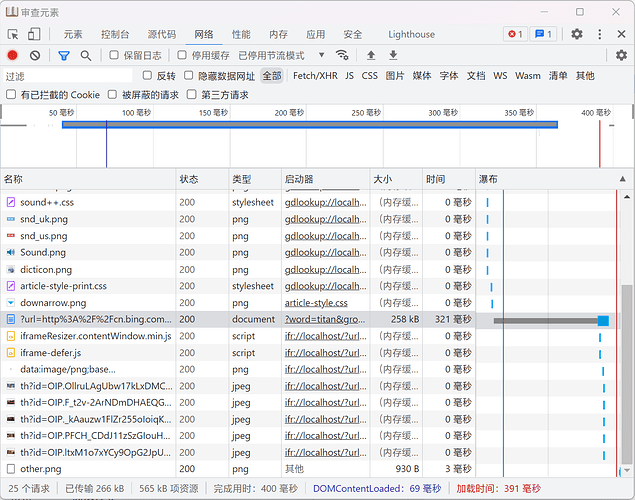The image size is (635, 500).
Task: Select the data:image/png;base... request
Action: coord(237,369)
